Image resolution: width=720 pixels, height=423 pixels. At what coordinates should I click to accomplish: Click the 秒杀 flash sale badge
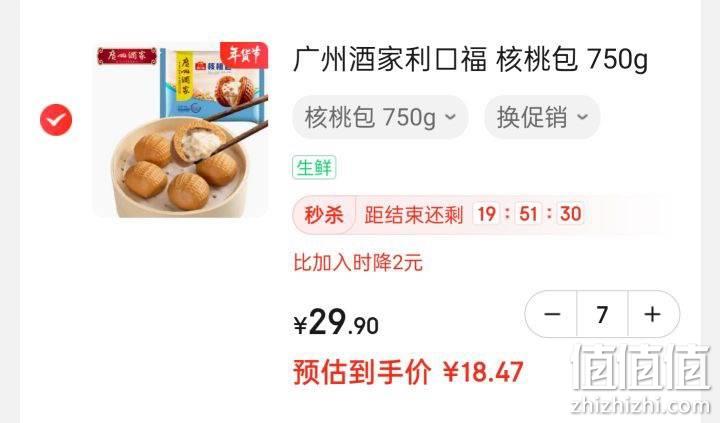coord(324,214)
